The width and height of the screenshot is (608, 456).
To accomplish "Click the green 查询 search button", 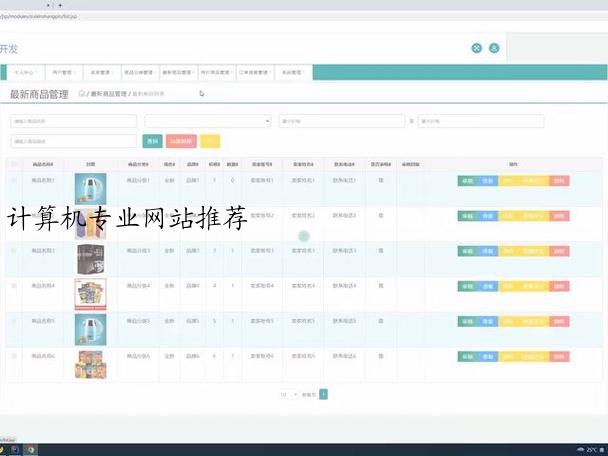I will click(x=153, y=142).
